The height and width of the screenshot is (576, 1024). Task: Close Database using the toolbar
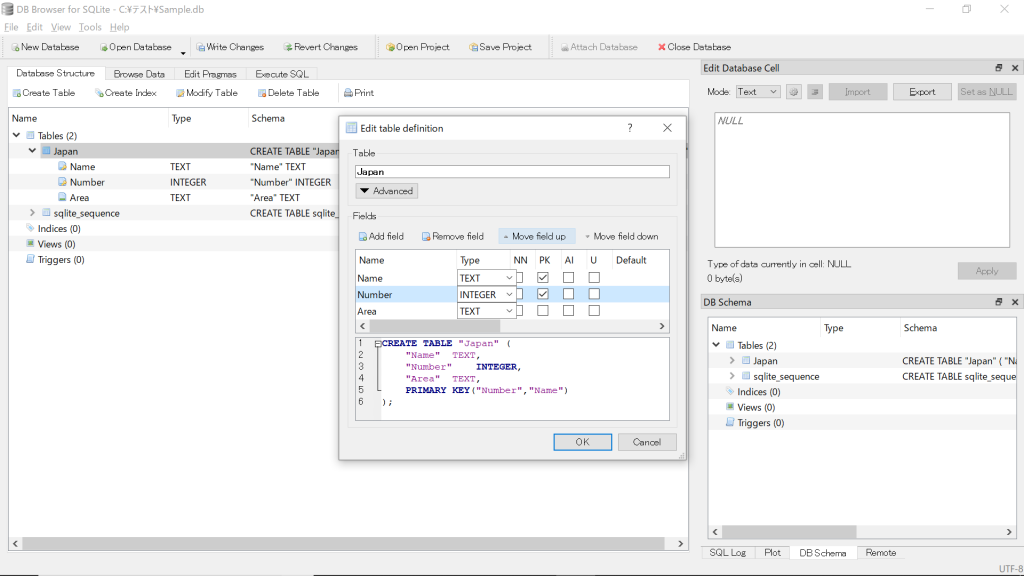click(x=694, y=47)
